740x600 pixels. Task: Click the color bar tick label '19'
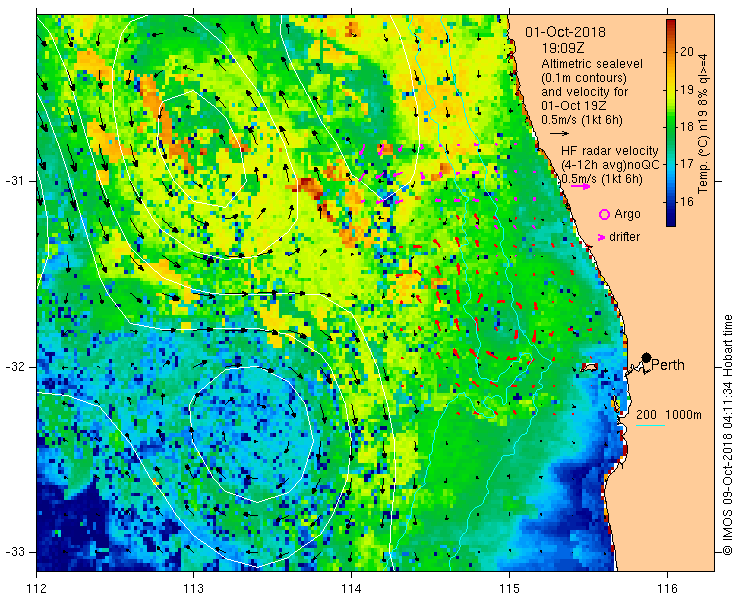pyautogui.click(x=687, y=89)
